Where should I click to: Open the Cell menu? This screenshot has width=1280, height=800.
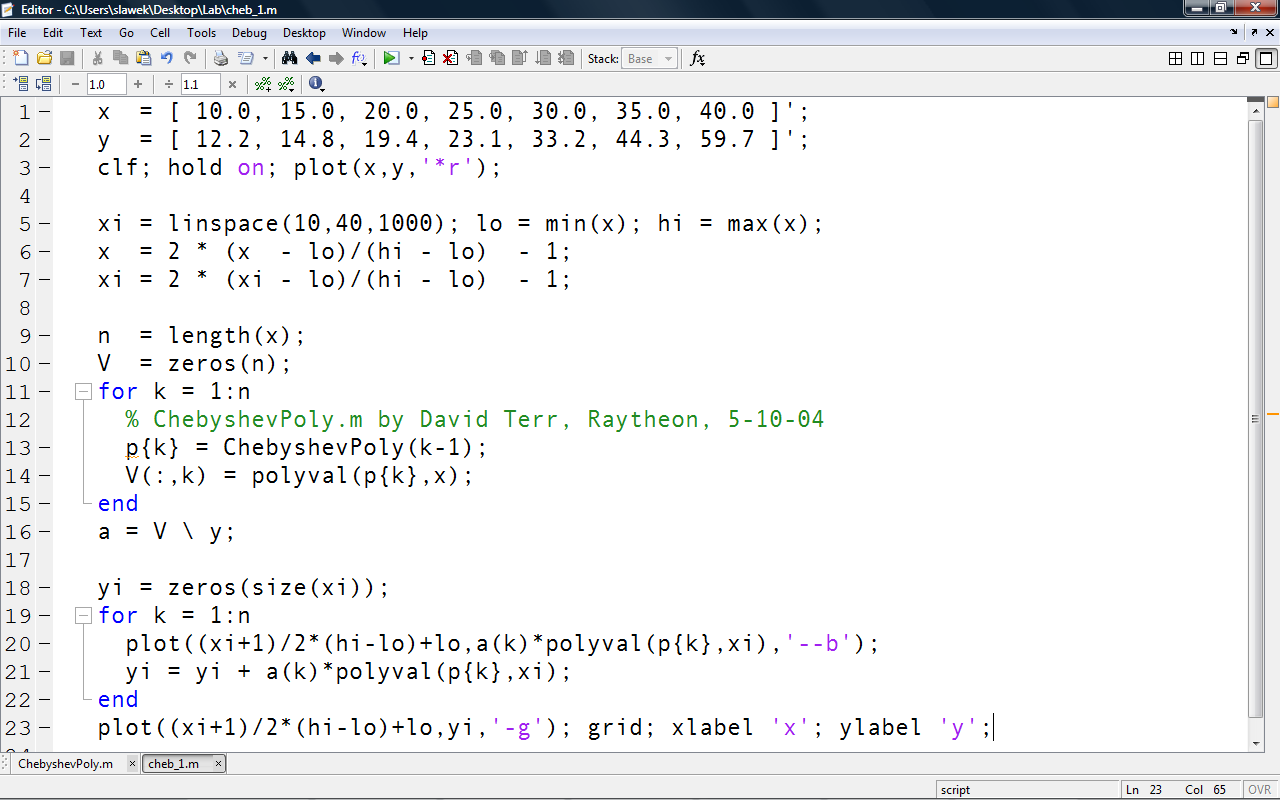click(160, 33)
